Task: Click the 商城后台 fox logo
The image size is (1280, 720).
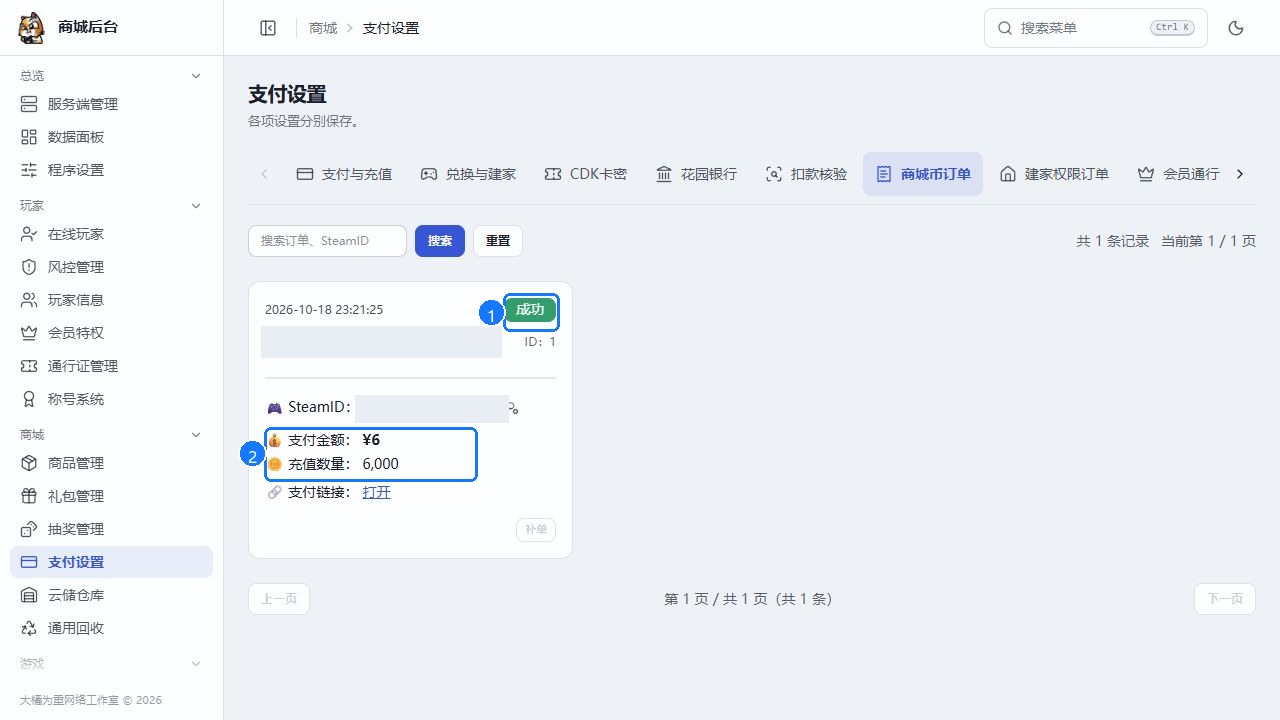Action: click(32, 28)
